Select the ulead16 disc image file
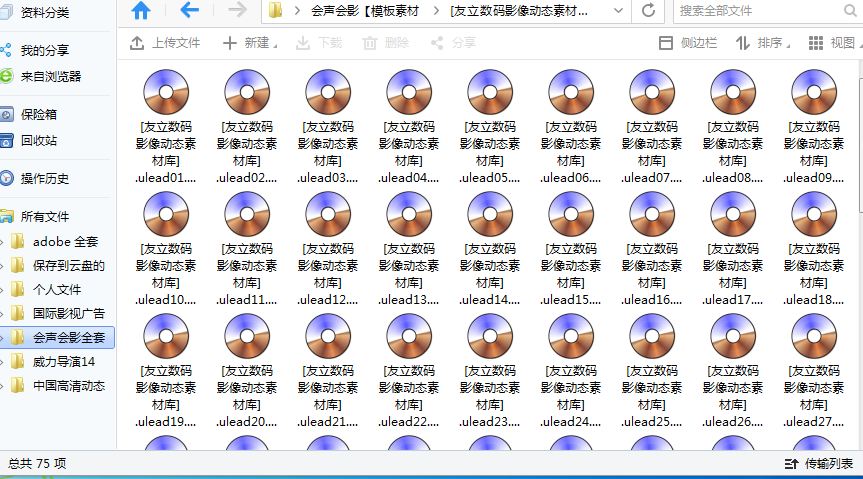 coord(652,248)
